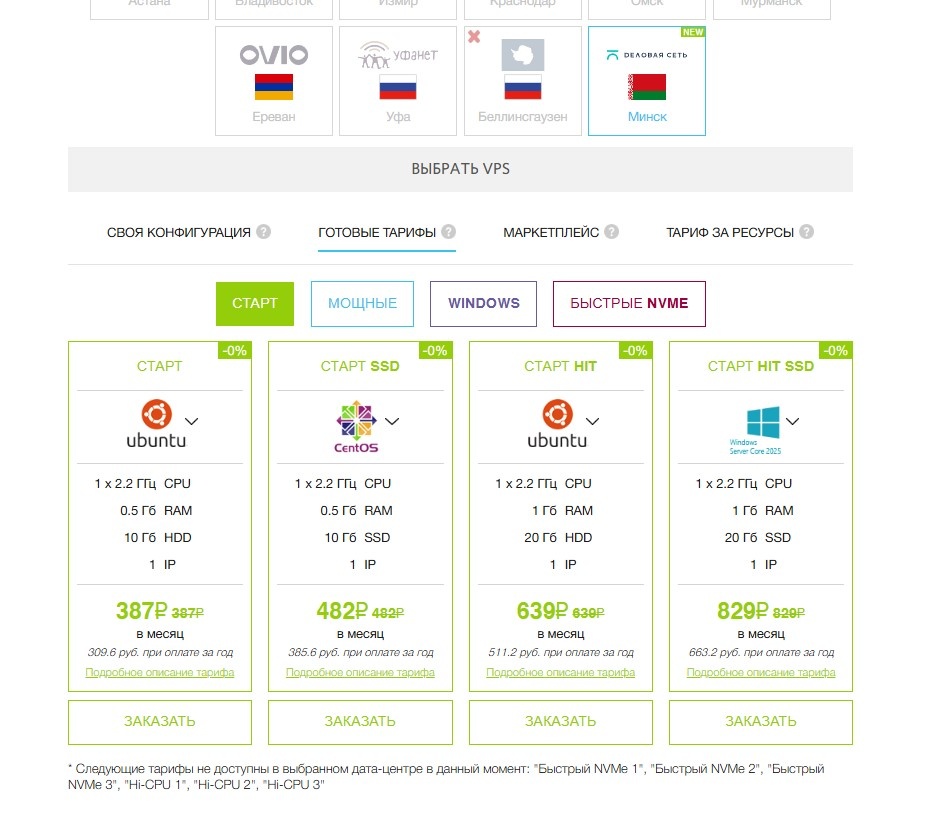Switch to the Маркетплейс tab
945x814 pixels.
(x=551, y=232)
